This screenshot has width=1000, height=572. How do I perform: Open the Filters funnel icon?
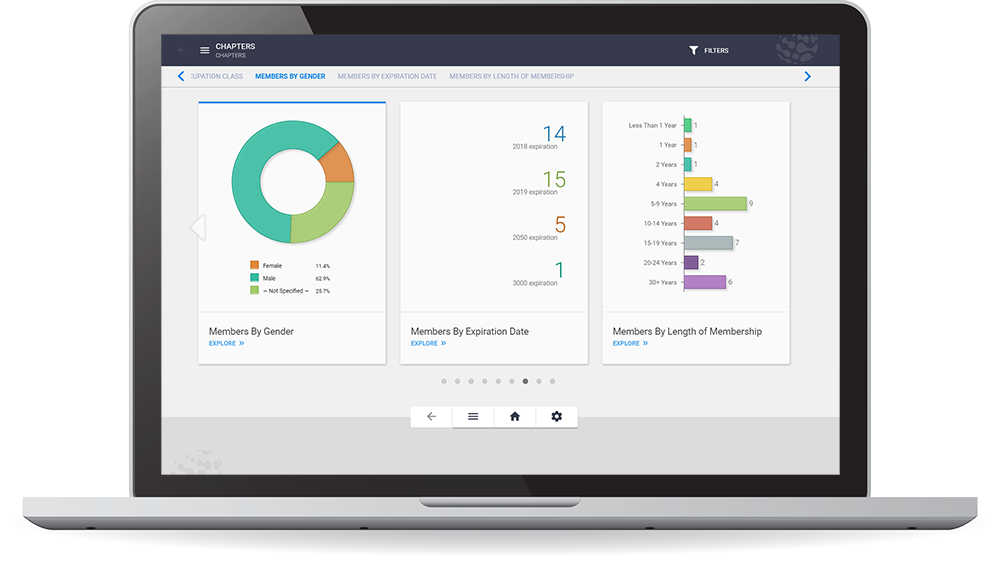(x=694, y=50)
